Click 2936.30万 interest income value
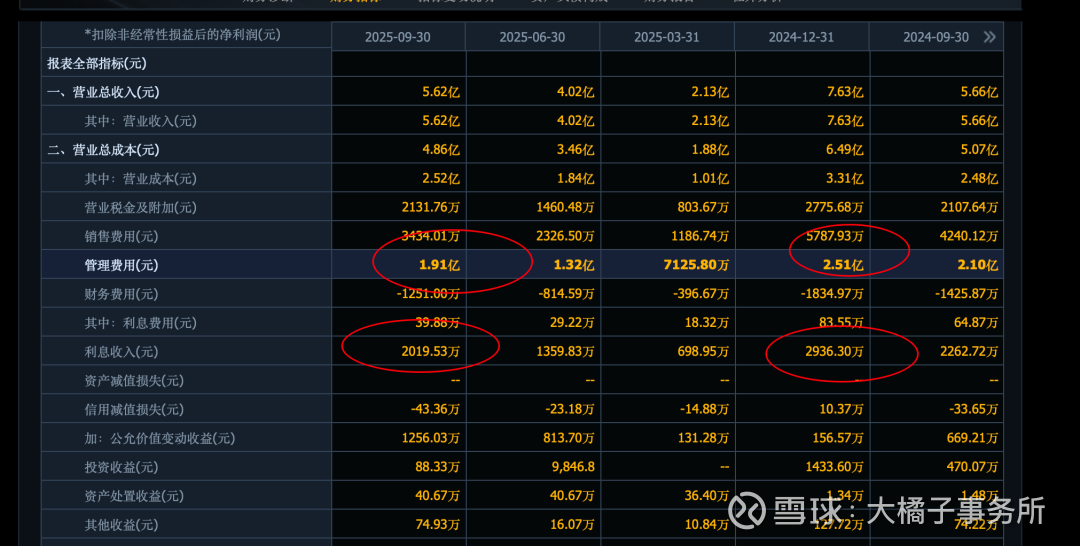This screenshot has height=546, width=1080. [x=834, y=352]
